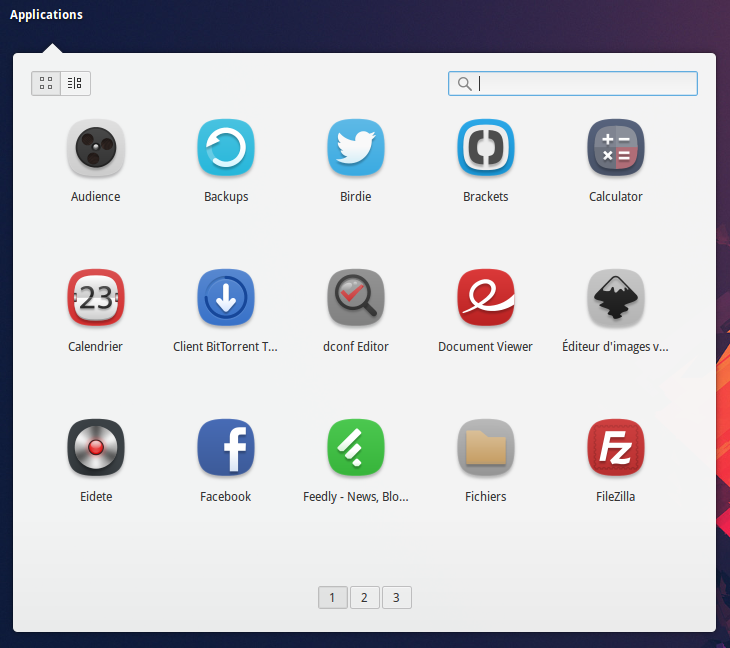Click the "Birdie" label text

[356, 196]
